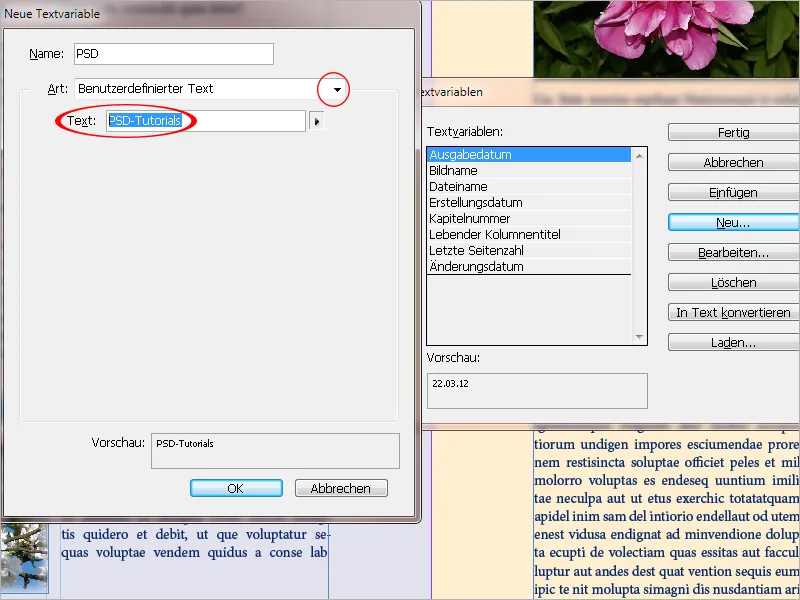Click the Löschen button
Viewport: 800px width, 600px height.
pos(734,283)
